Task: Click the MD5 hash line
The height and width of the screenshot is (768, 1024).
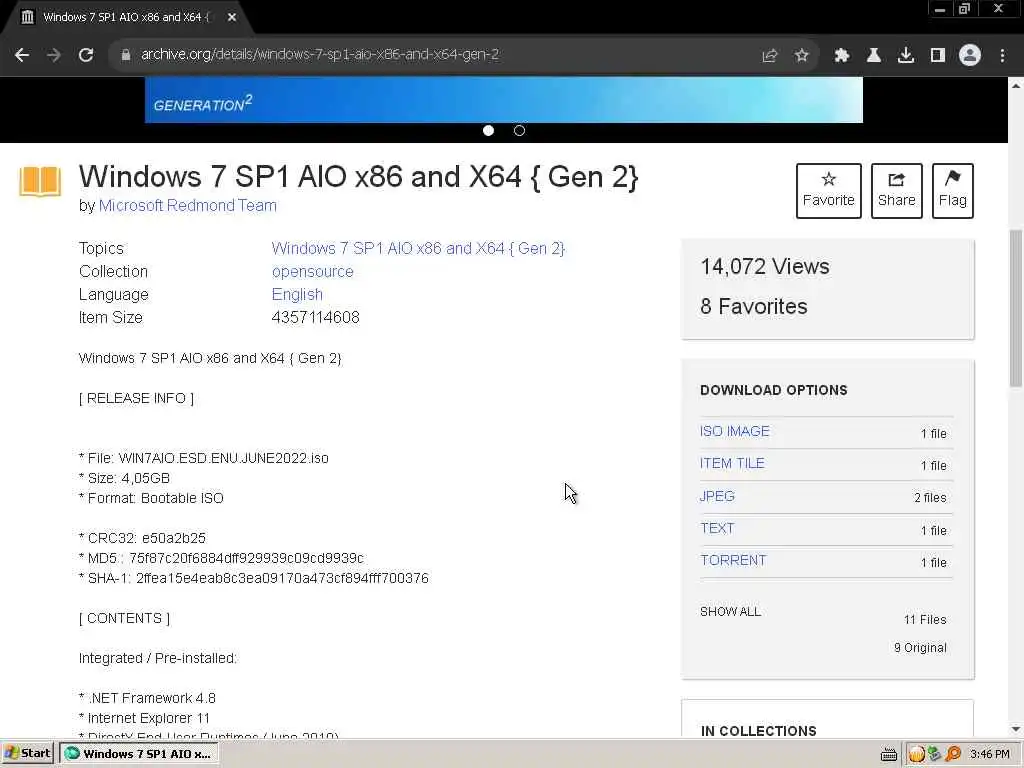Action: pyautogui.click(x=221, y=558)
